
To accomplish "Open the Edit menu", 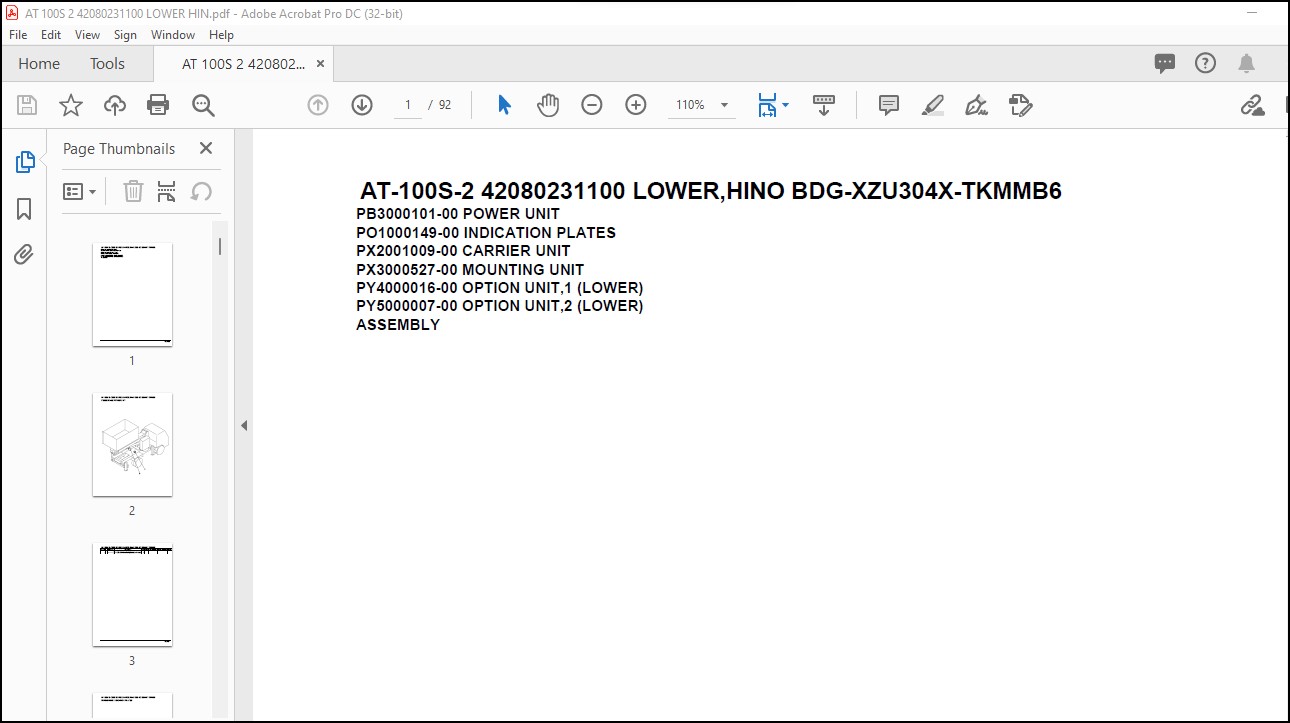I will pos(51,34).
